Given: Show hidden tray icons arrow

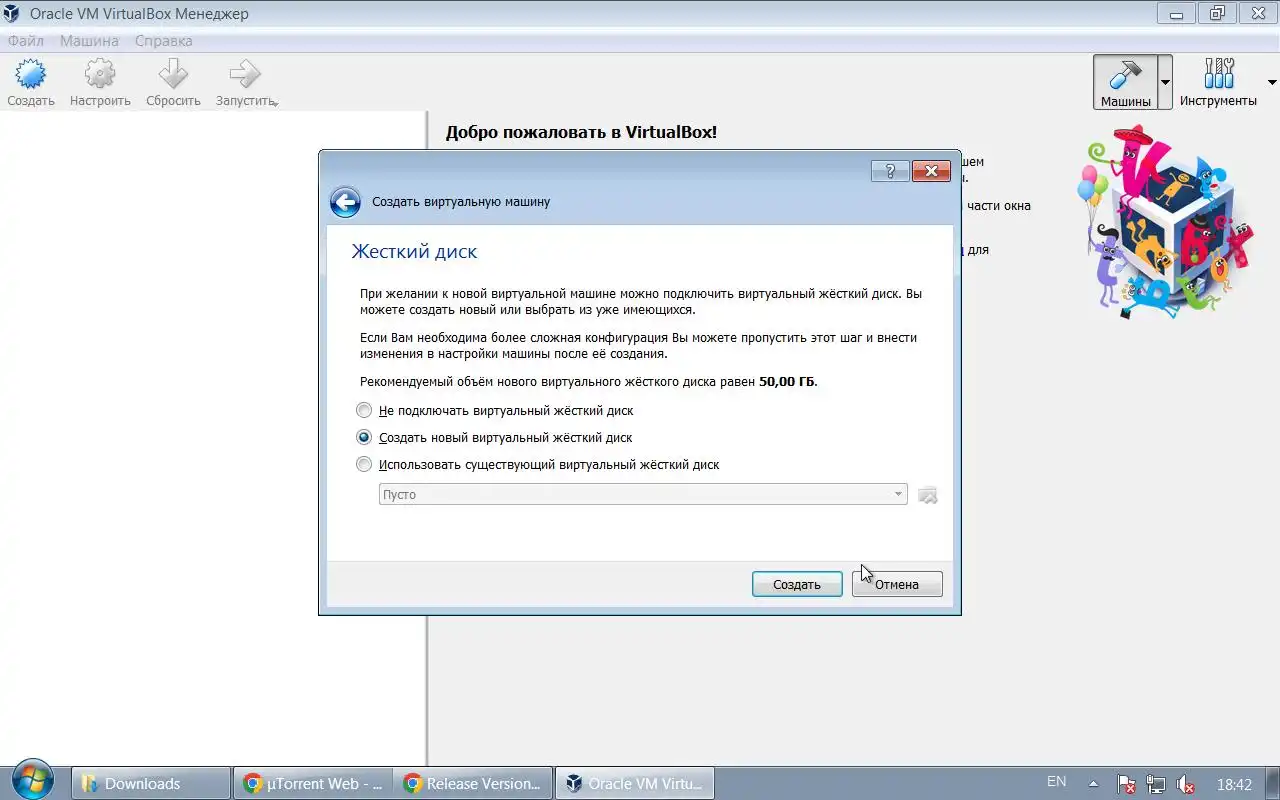Looking at the screenshot, I should point(1093,784).
